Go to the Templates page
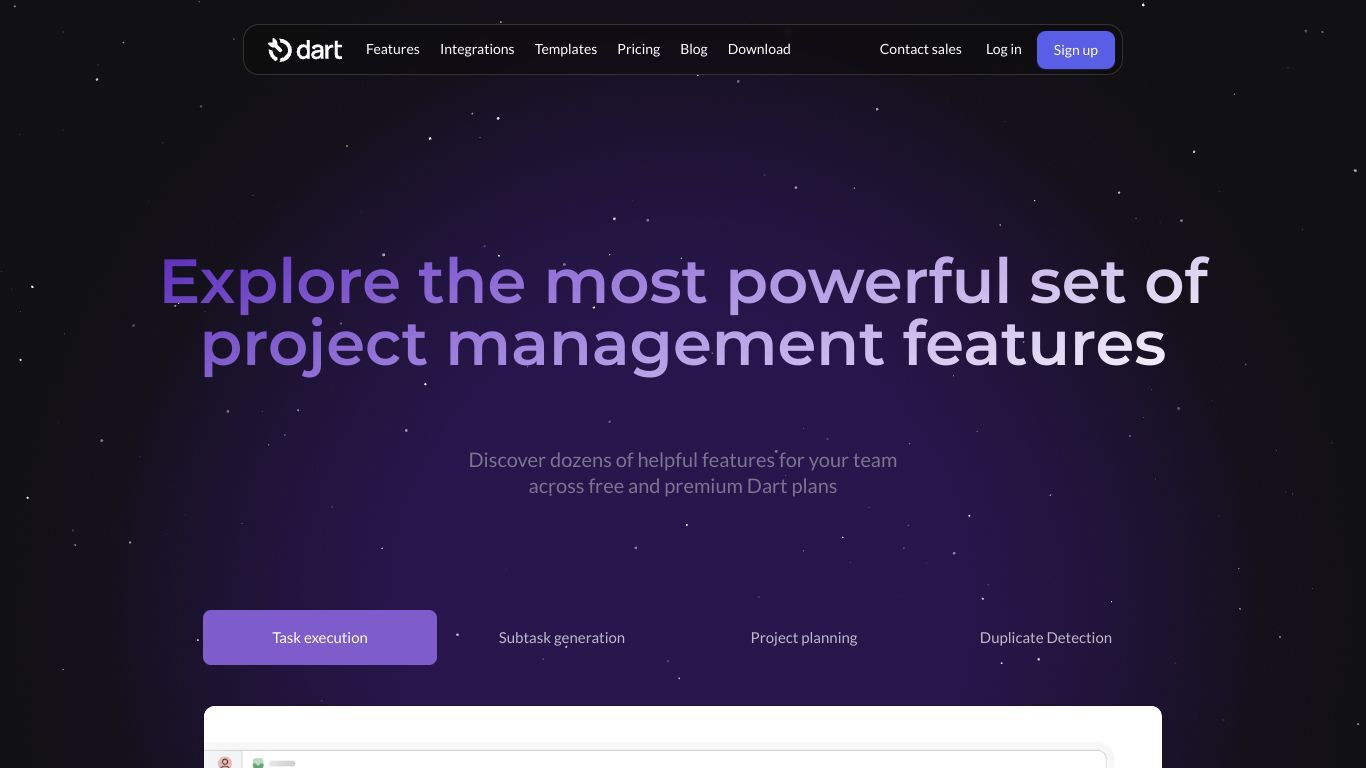The height and width of the screenshot is (768, 1366). click(x=565, y=49)
